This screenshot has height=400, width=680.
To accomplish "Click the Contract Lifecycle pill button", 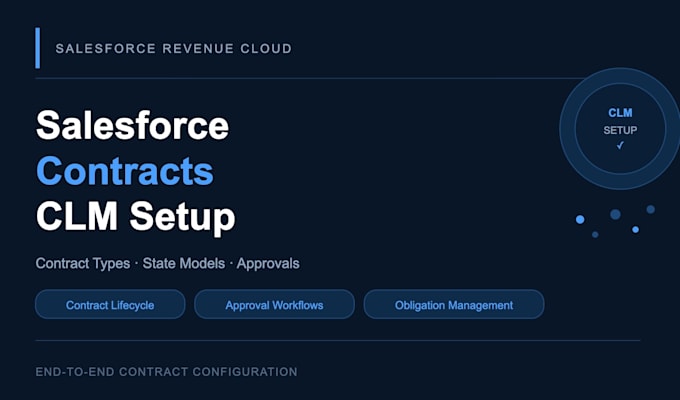I will click(110, 305).
